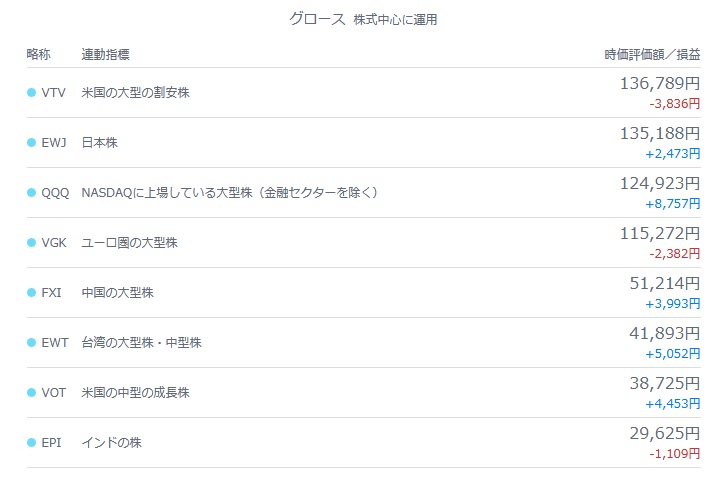
Task: Click the blue dot beside EPI
Action: [x=31, y=443]
